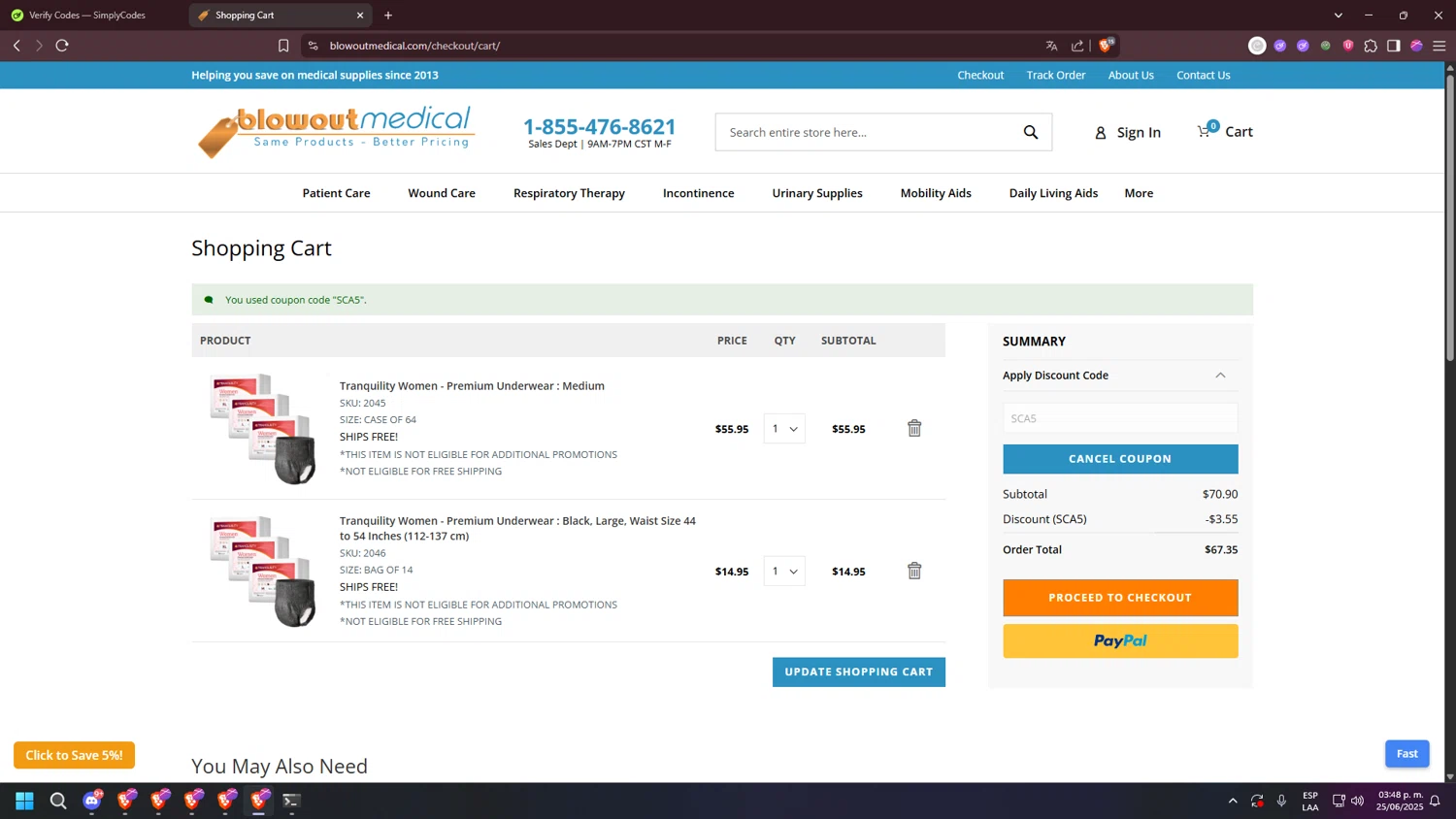1456x819 pixels.
Task: Open Windows taskbar search
Action: (x=58, y=801)
